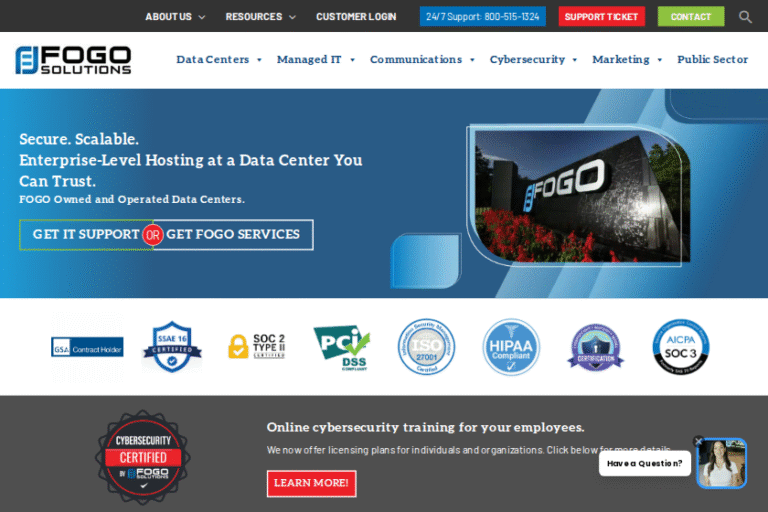Expand the About Us dropdown menu
The height and width of the screenshot is (512, 768).
tap(175, 17)
